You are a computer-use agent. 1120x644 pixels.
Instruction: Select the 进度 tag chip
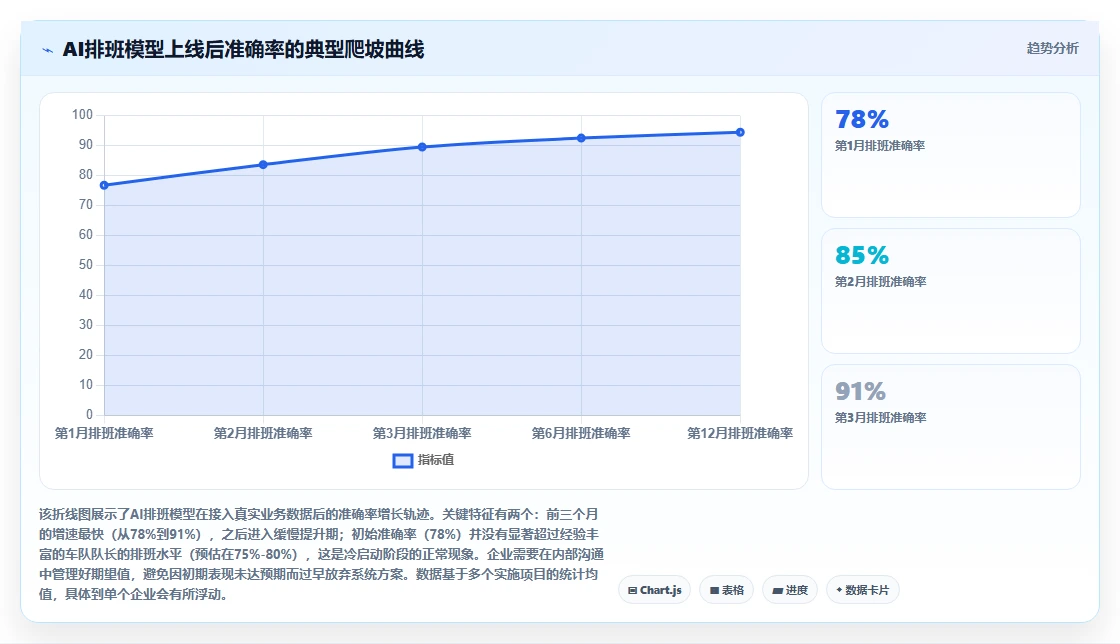pyautogui.click(x=790, y=590)
